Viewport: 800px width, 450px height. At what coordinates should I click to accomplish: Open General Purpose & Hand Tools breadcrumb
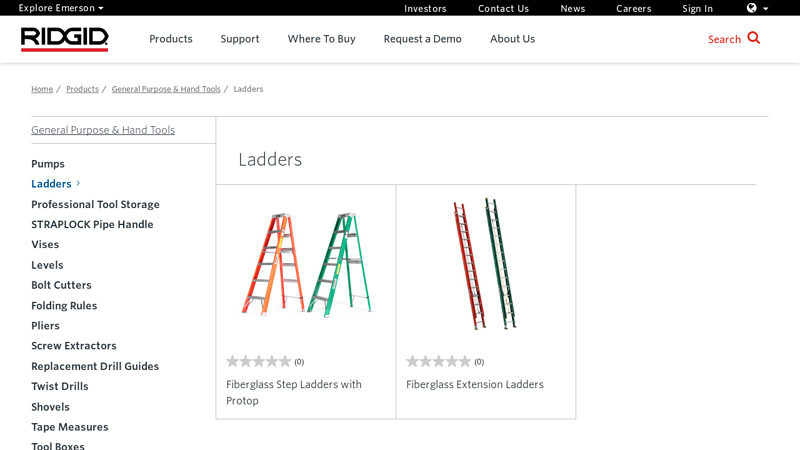(x=166, y=89)
